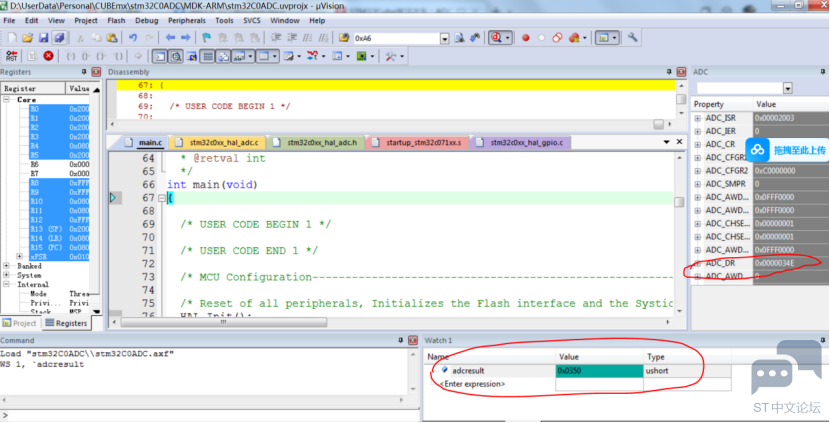This screenshot has width=830, height=423.
Task: Toggle the Command Window button
Action: pos(160,56)
